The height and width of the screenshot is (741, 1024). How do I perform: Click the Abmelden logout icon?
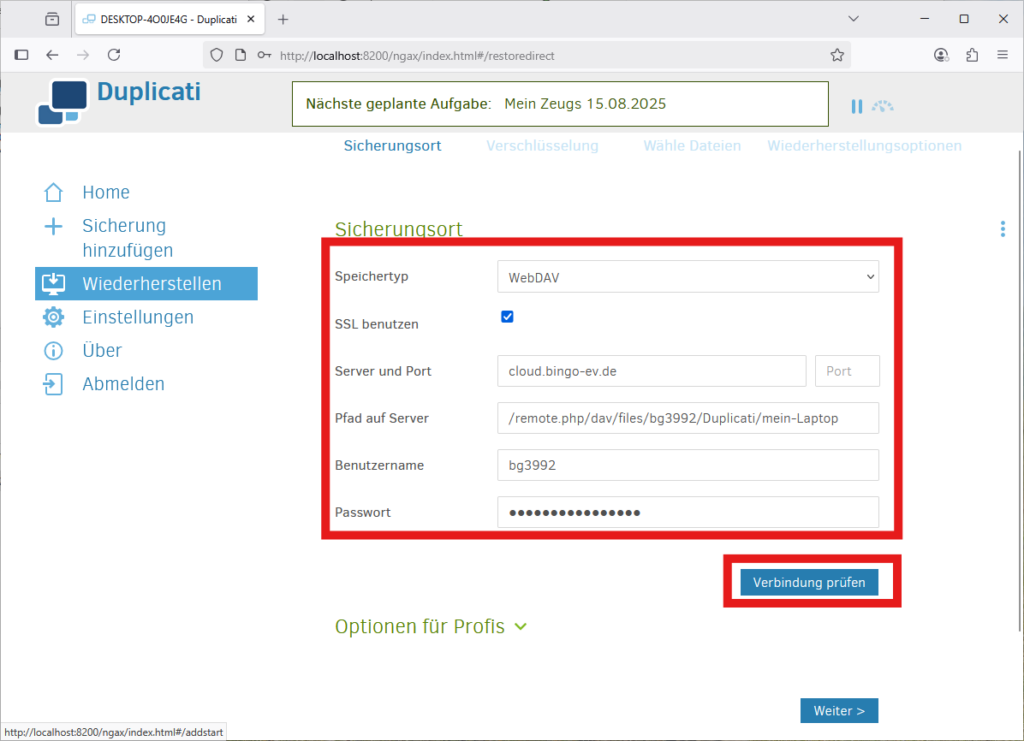[x=54, y=384]
